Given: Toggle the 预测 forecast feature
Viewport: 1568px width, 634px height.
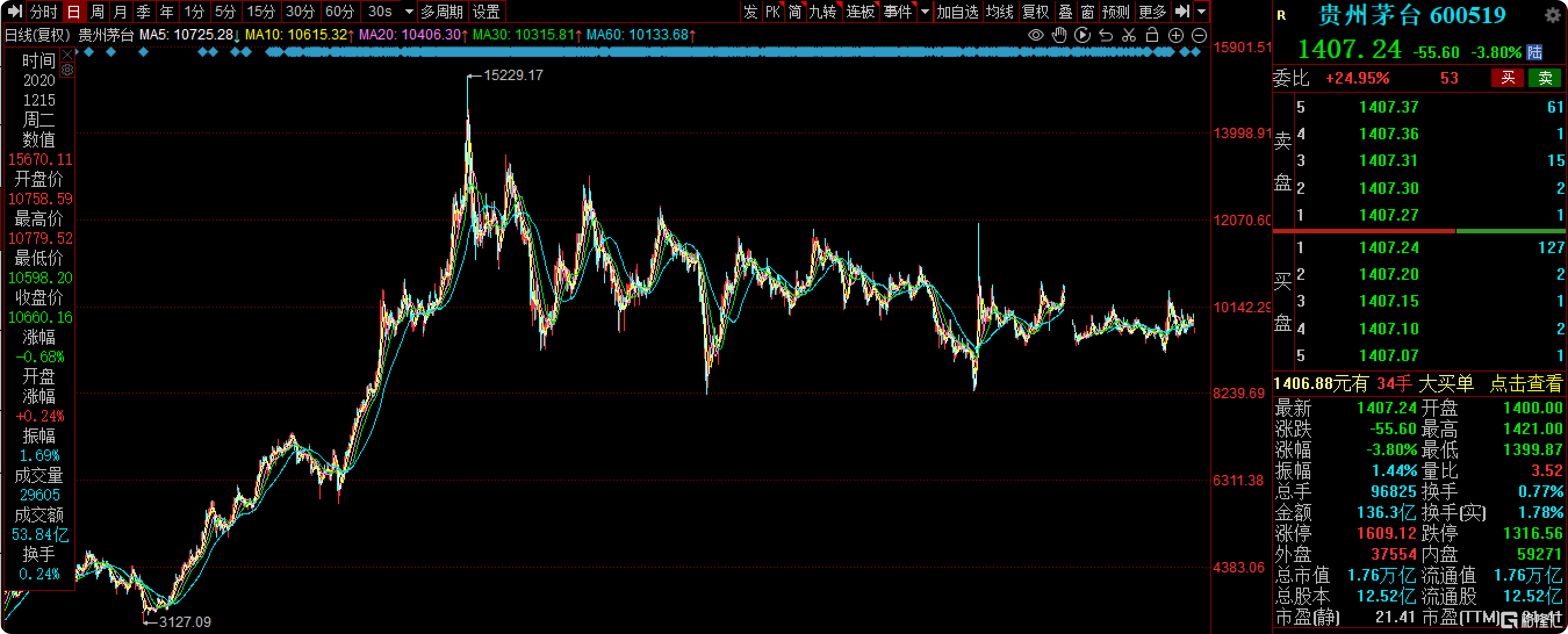Looking at the screenshot, I should [1116, 11].
